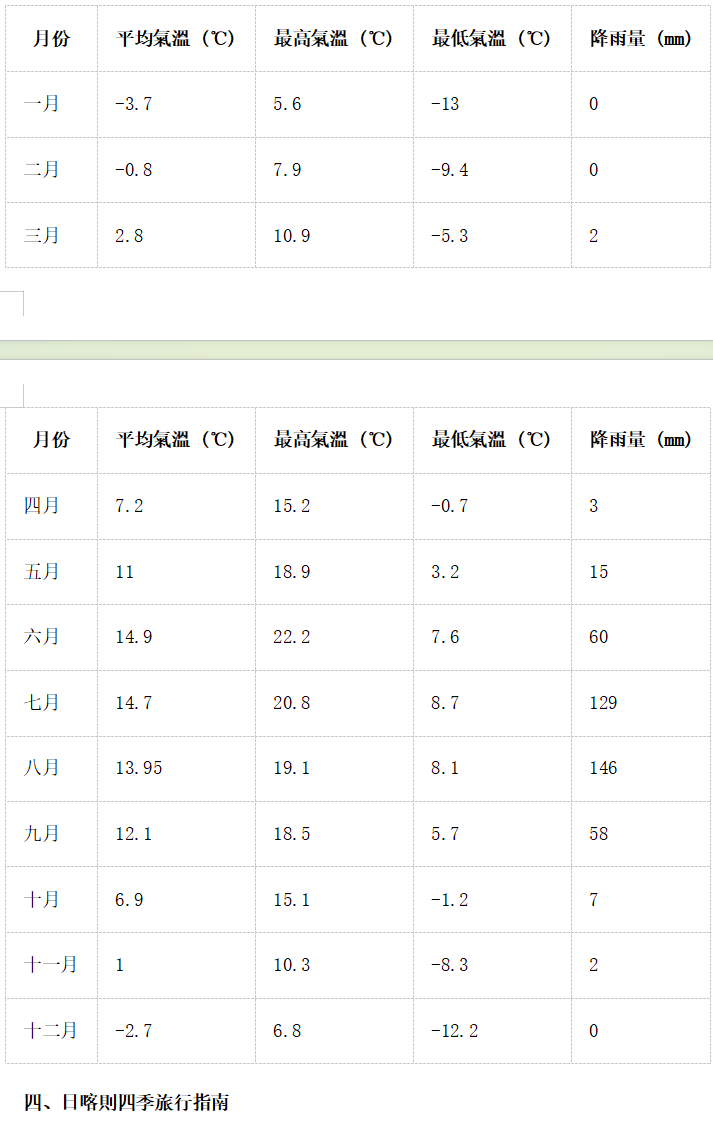
Task: Select the 六月 highest temperature 22.2
Action: [x=291, y=637]
